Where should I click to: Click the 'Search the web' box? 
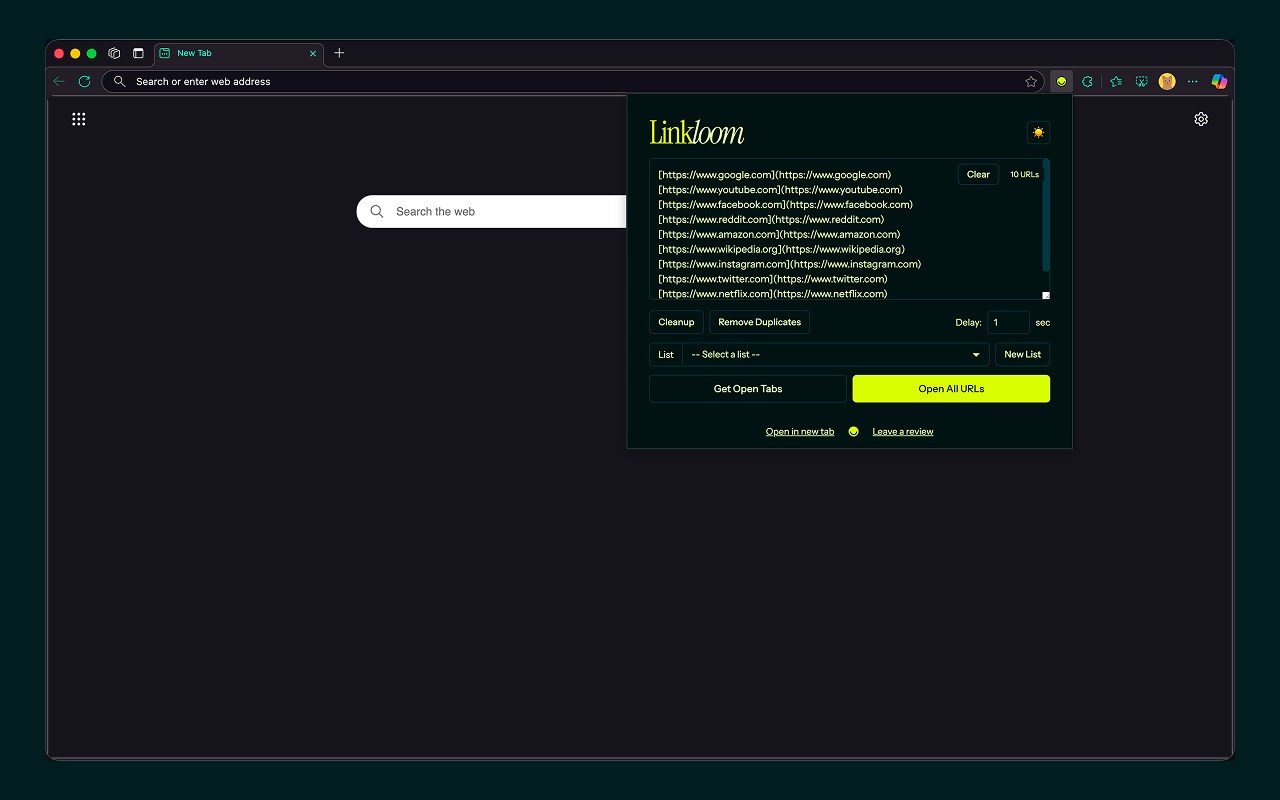[x=492, y=212]
